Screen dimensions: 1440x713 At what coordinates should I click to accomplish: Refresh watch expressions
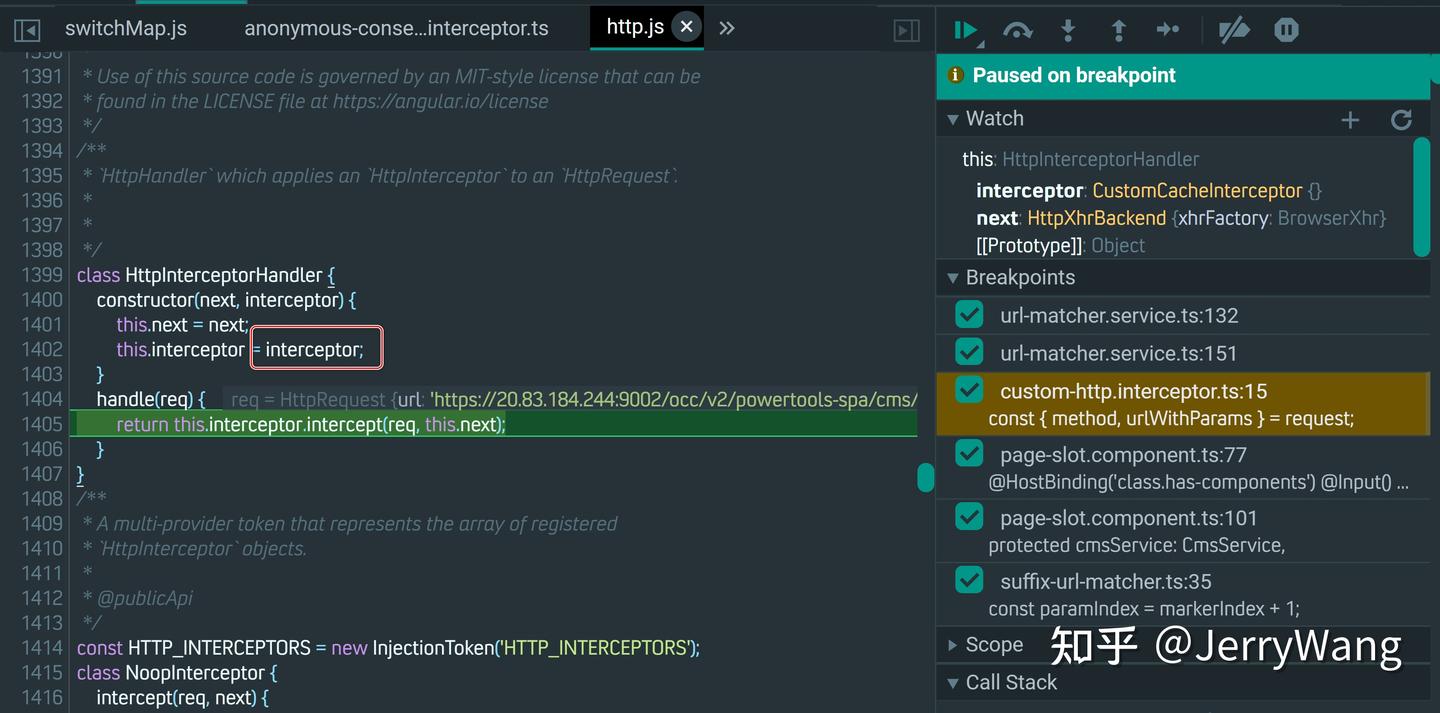[x=1401, y=119]
